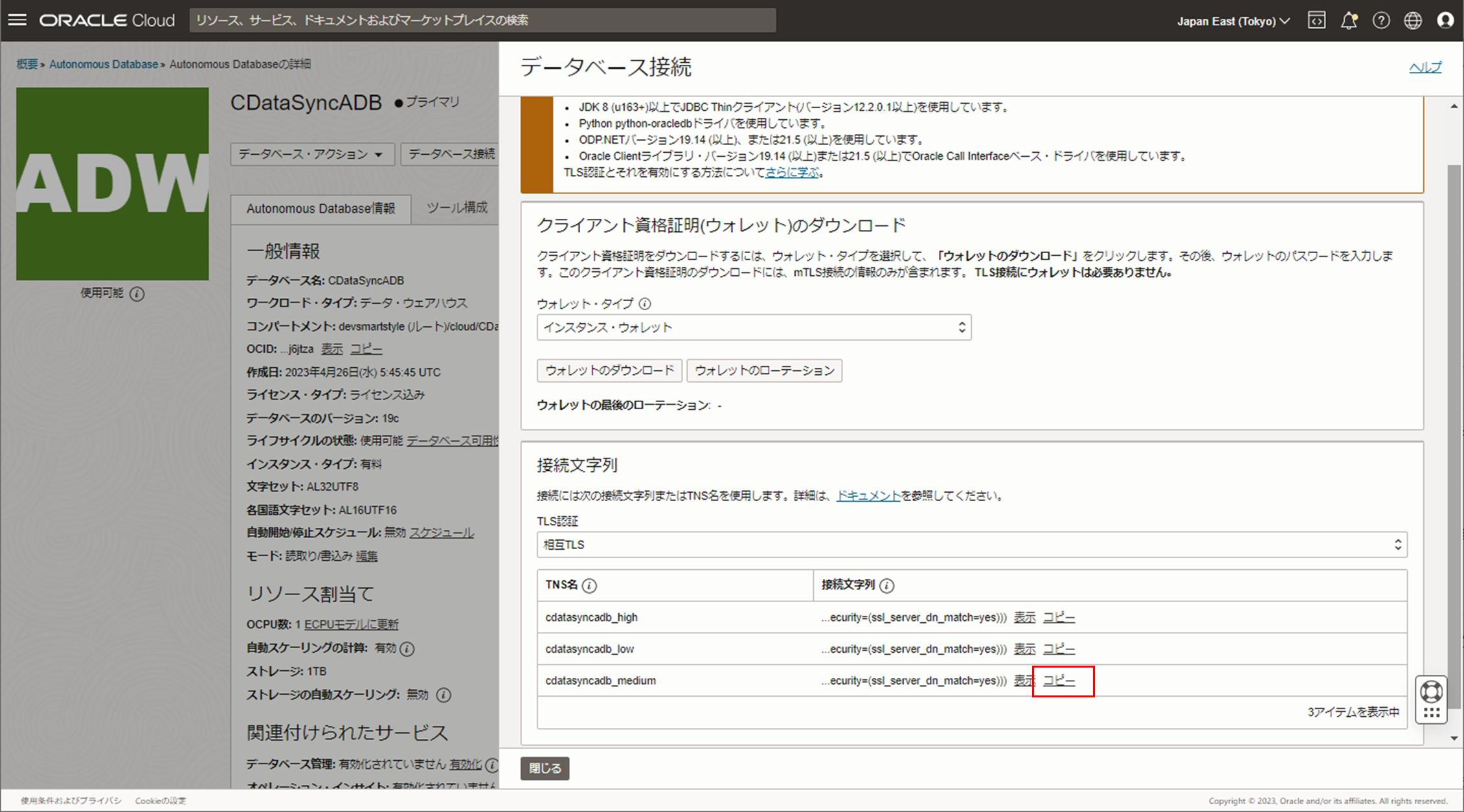This screenshot has width=1464, height=812.
Task: Click the データベース可用性 link
Action: click(453, 441)
